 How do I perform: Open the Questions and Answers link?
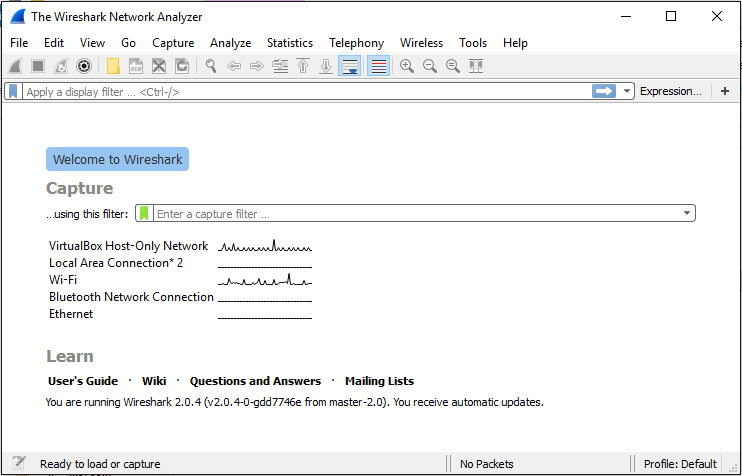(255, 381)
